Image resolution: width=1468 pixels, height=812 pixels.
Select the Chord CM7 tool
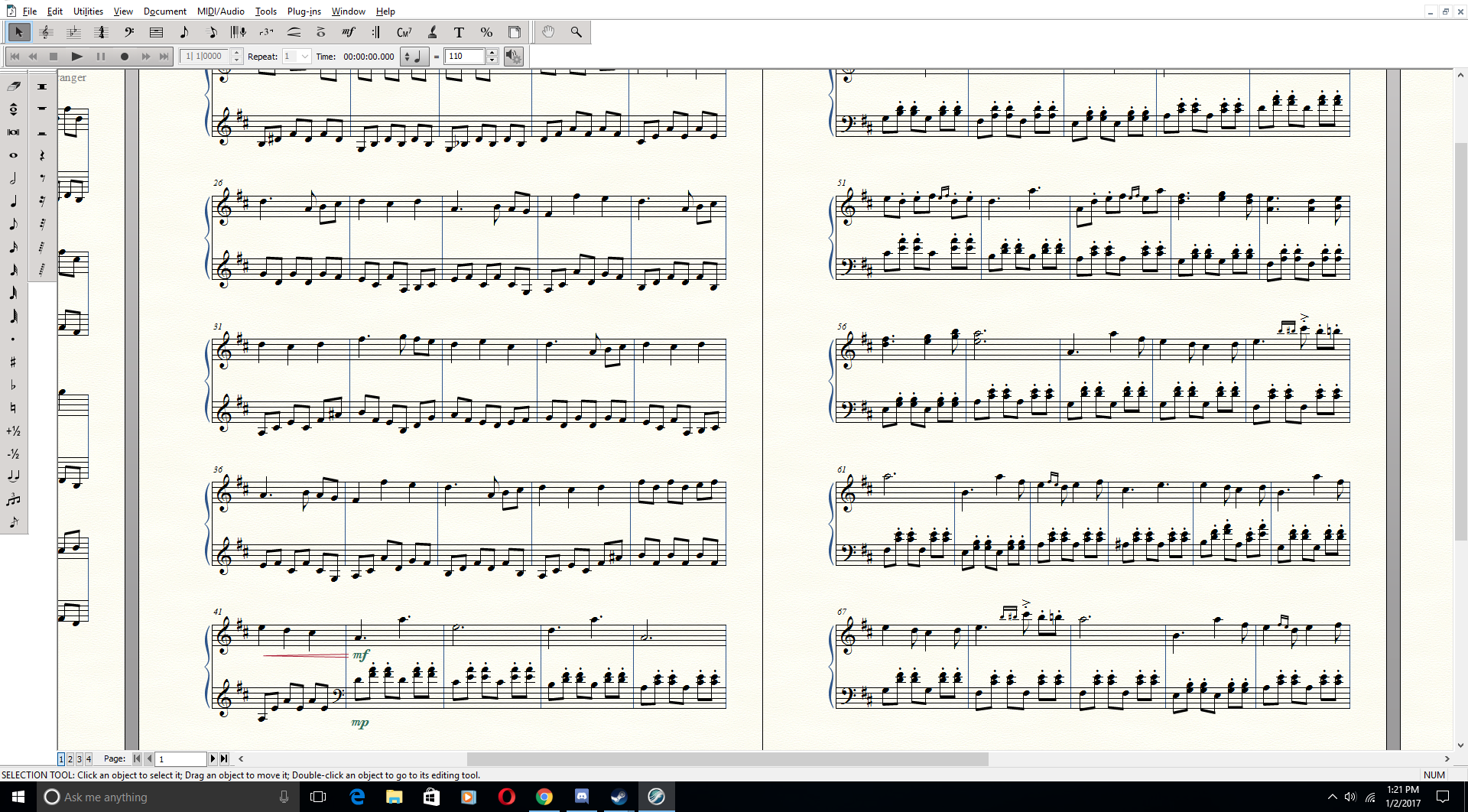[404, 32]
